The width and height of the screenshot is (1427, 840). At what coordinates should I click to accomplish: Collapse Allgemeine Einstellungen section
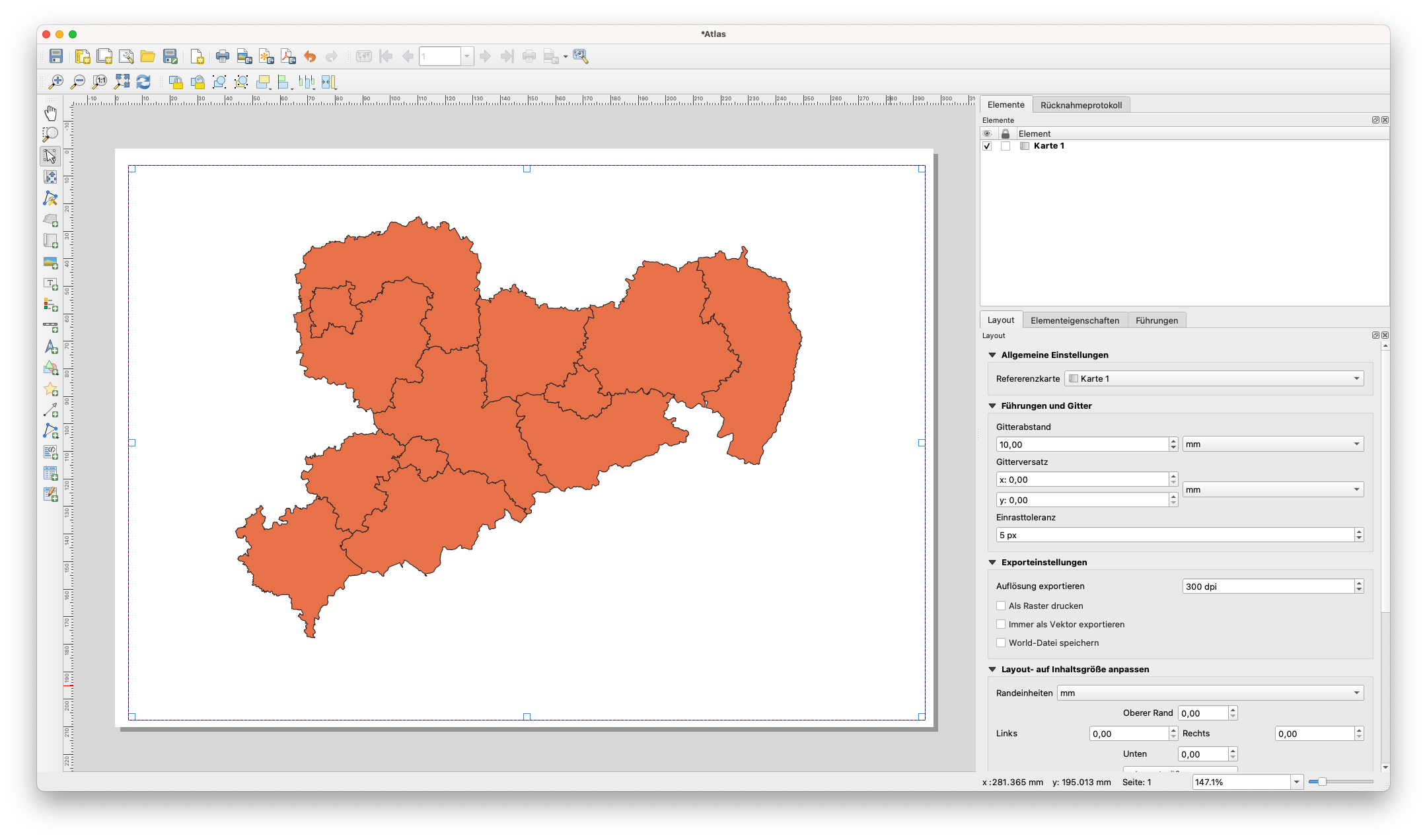coord(992,355)
